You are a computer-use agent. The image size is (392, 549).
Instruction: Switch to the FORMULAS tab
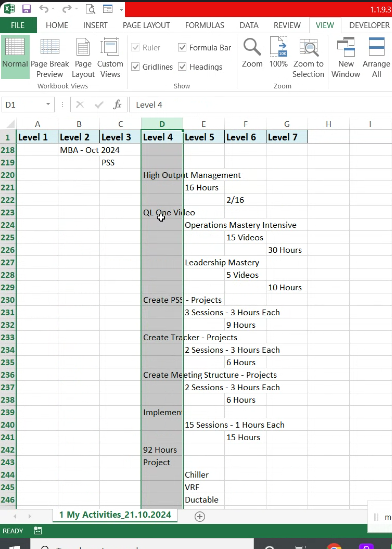(x=205, y=25)
